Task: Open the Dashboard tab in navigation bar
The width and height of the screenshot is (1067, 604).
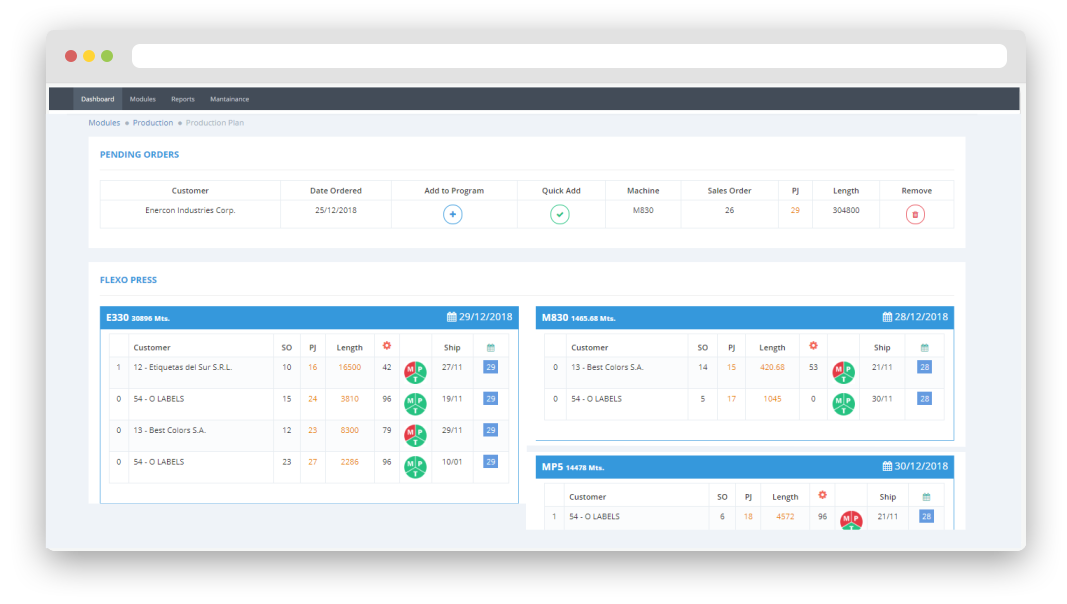Action: [x=97, y=99]
